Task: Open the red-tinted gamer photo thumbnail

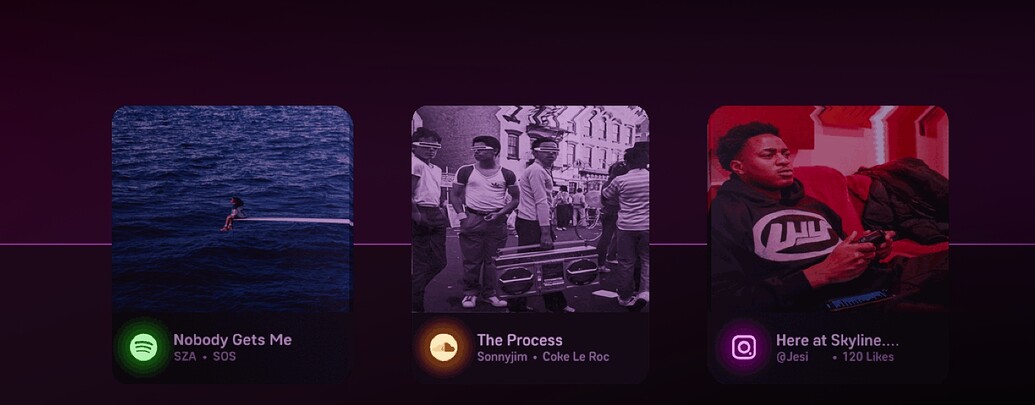Action: tap(828, 209)
